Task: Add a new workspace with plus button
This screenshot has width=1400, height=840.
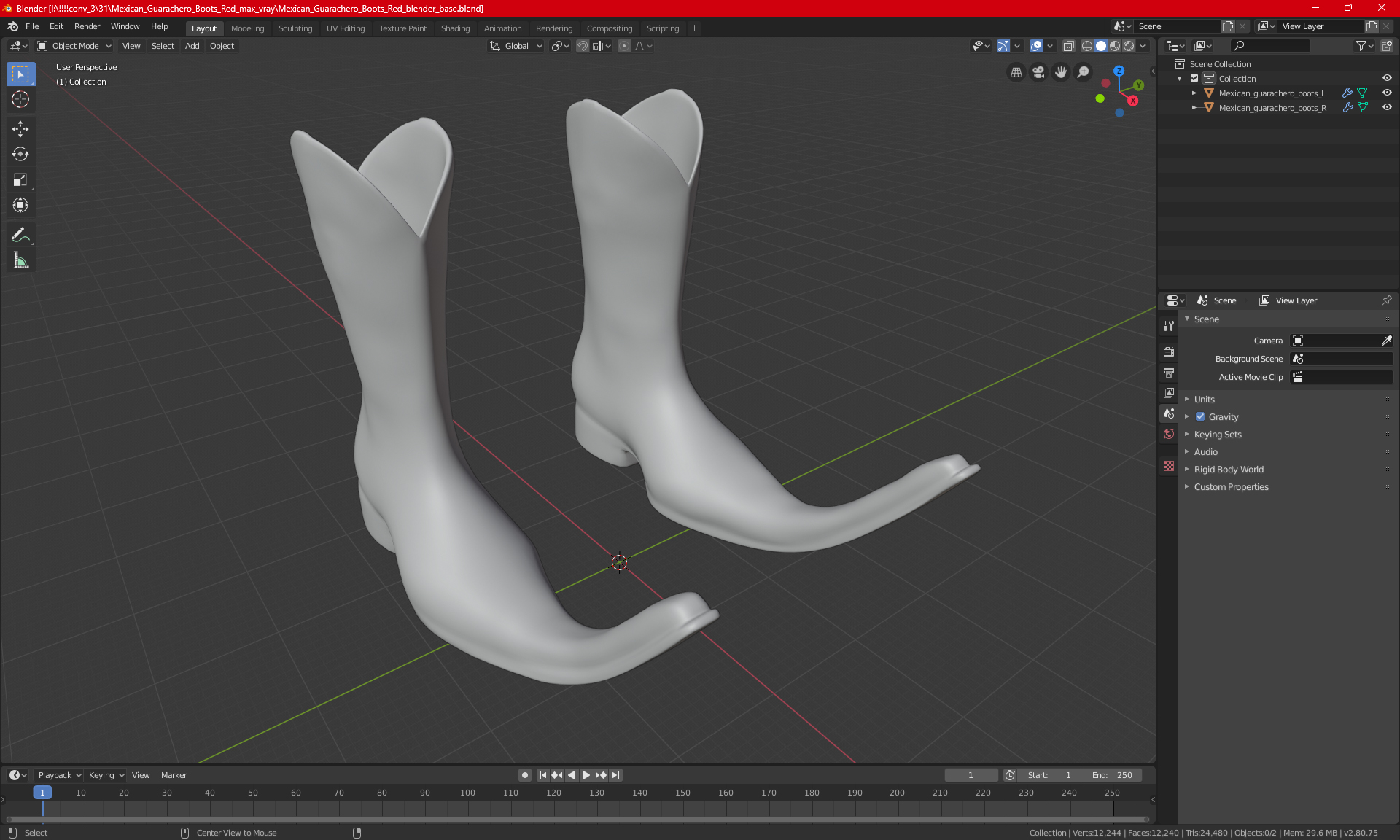Action: 694,28
